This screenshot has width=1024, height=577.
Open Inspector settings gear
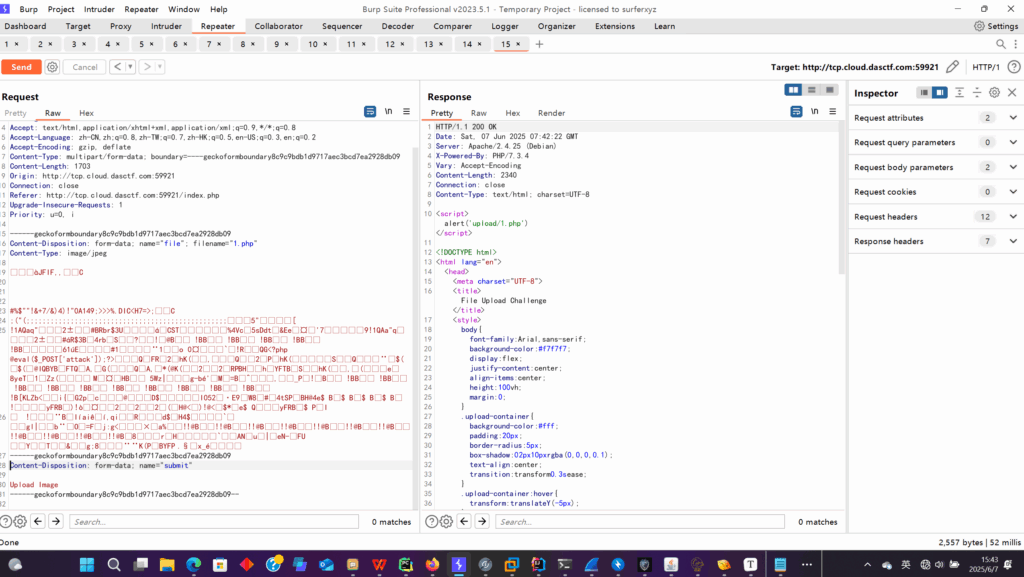[x=994, y=93]
